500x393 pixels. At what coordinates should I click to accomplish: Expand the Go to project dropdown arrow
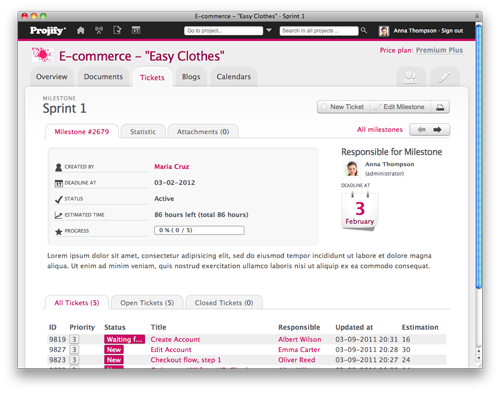[269, 30]
